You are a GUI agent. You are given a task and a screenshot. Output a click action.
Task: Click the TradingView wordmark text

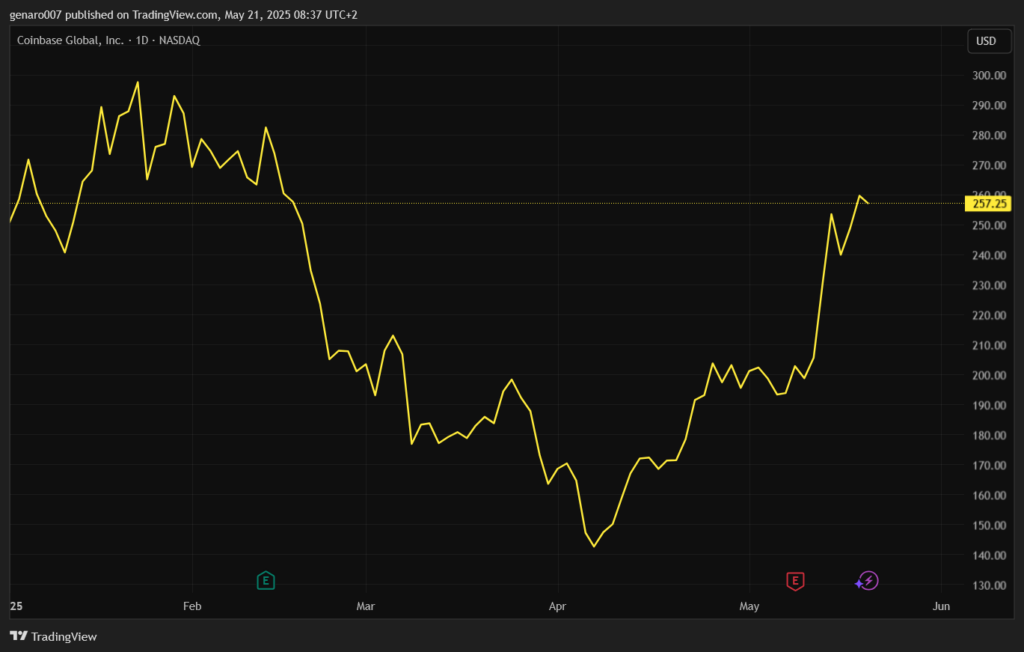point(64,636)
